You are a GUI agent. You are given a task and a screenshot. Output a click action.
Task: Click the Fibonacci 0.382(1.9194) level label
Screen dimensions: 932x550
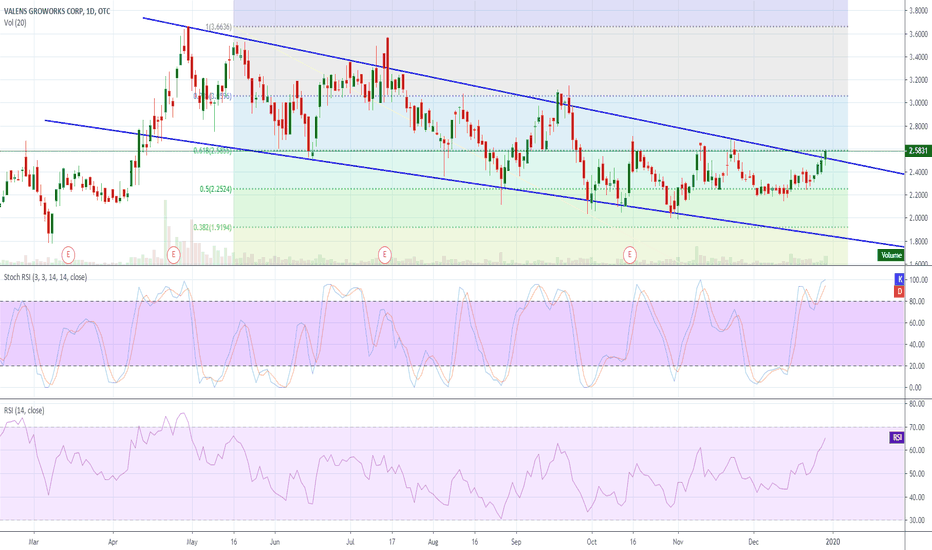coord(213,227)
